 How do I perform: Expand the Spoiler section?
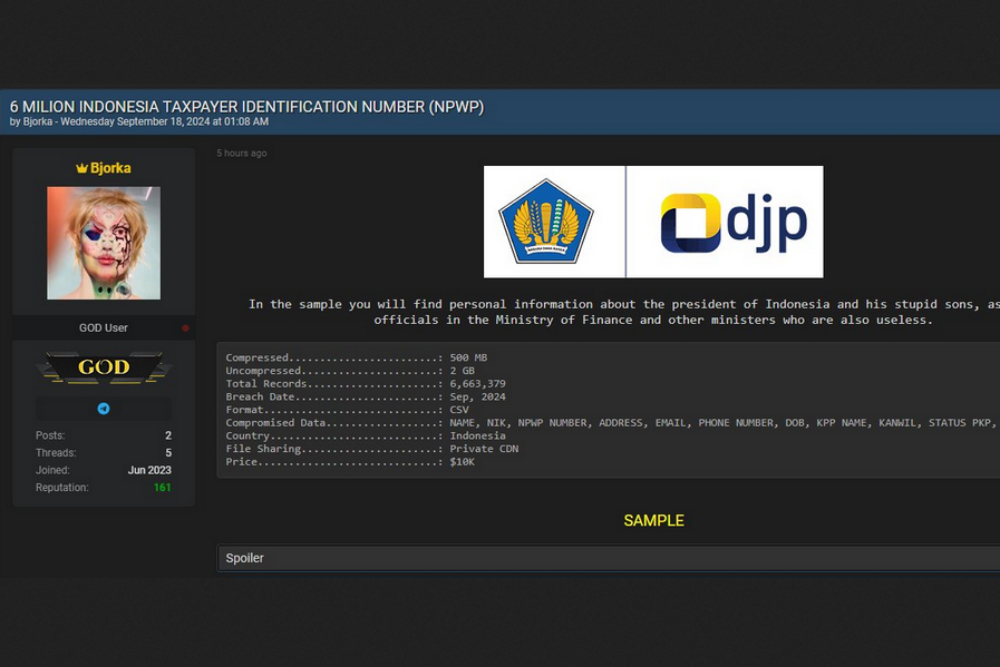click(x=609, y=558)
